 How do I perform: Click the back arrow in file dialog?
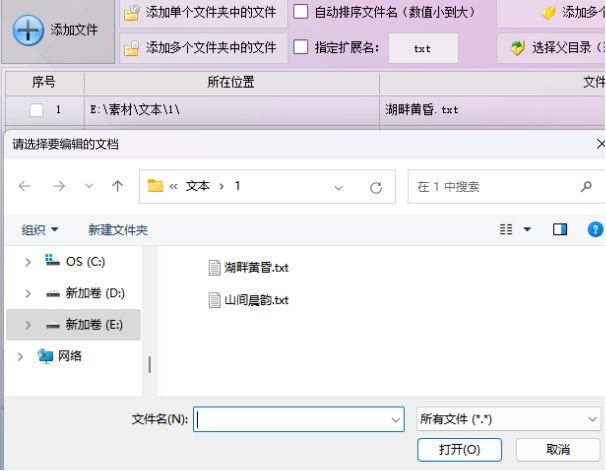25,186
